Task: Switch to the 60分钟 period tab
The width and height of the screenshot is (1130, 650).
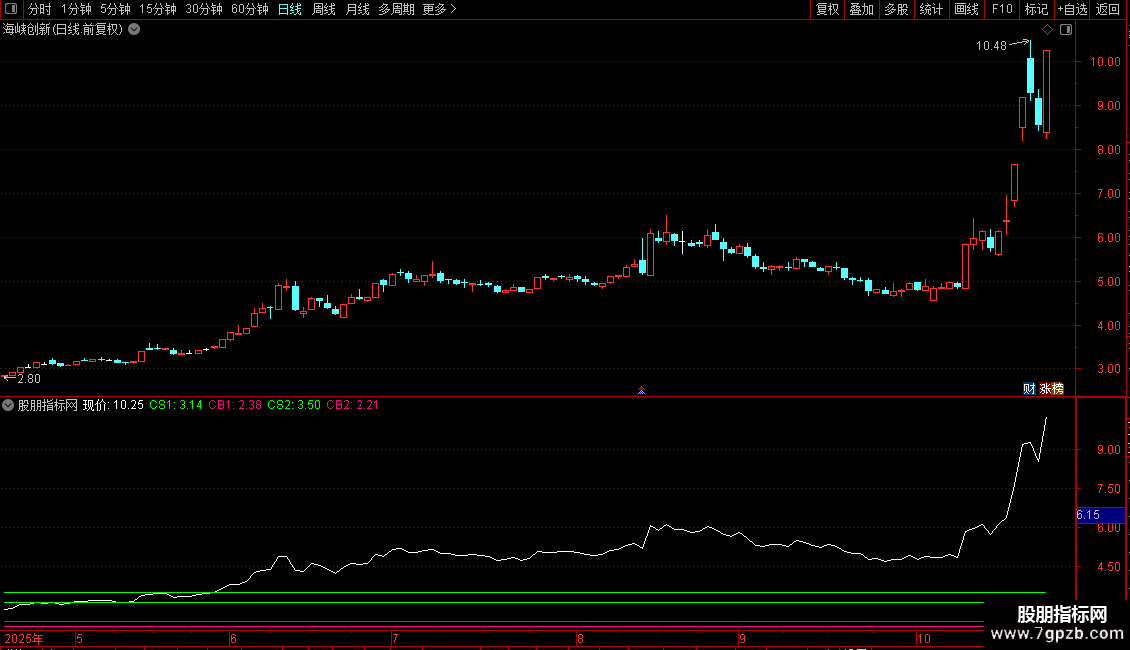Action: click(x=249, y=9)
